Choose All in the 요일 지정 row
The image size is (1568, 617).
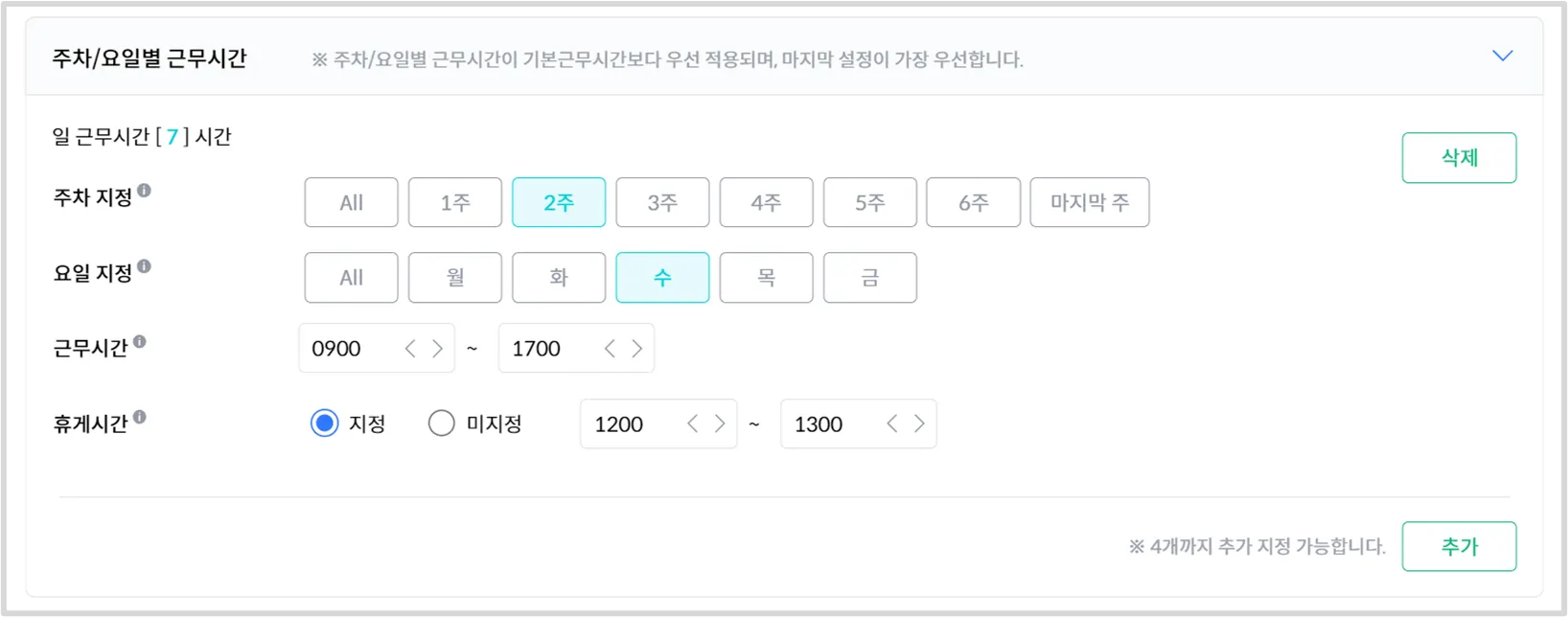(351, 278)
